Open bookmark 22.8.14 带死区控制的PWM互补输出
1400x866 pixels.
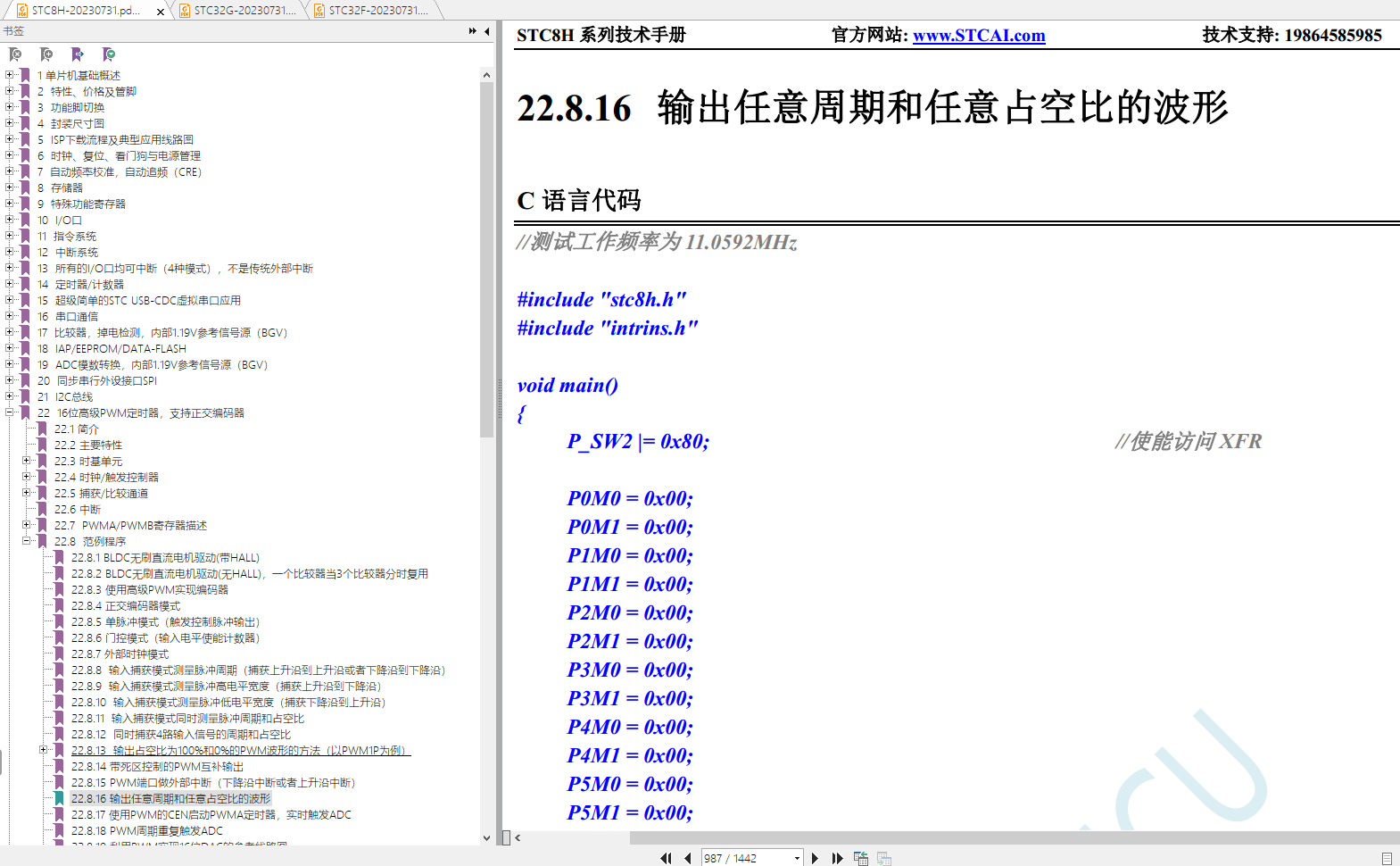pos(157,766)
